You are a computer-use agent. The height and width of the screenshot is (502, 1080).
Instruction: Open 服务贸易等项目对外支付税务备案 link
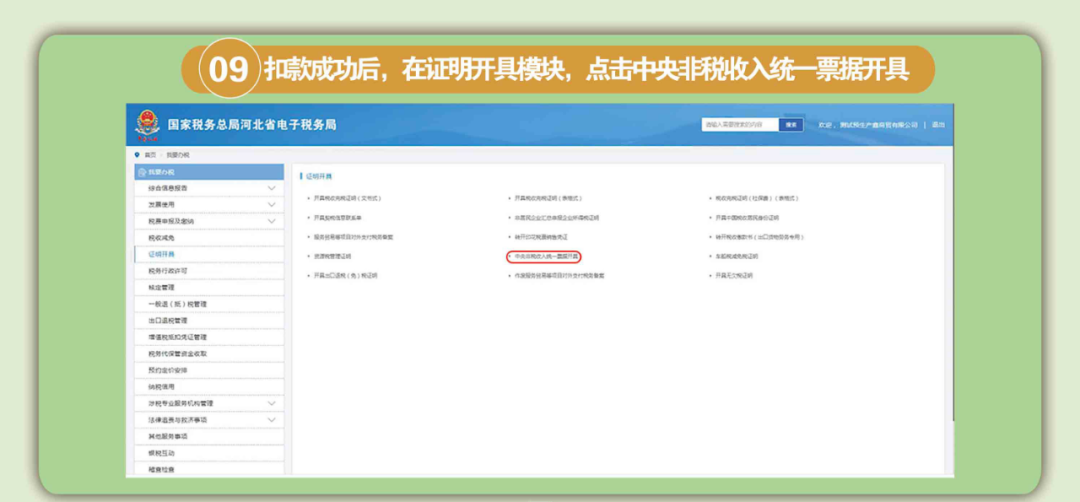353,237
